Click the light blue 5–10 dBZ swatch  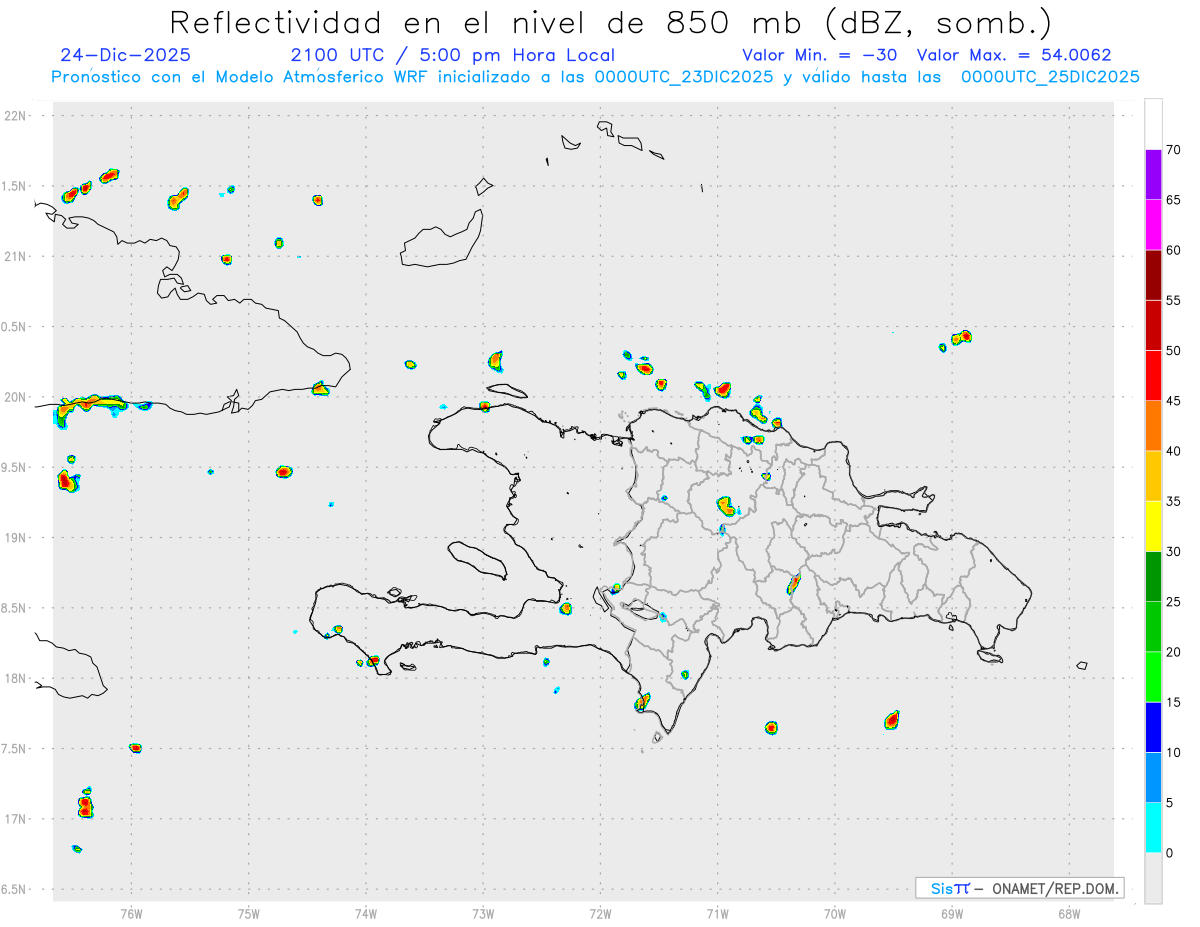click(1153, 778)
